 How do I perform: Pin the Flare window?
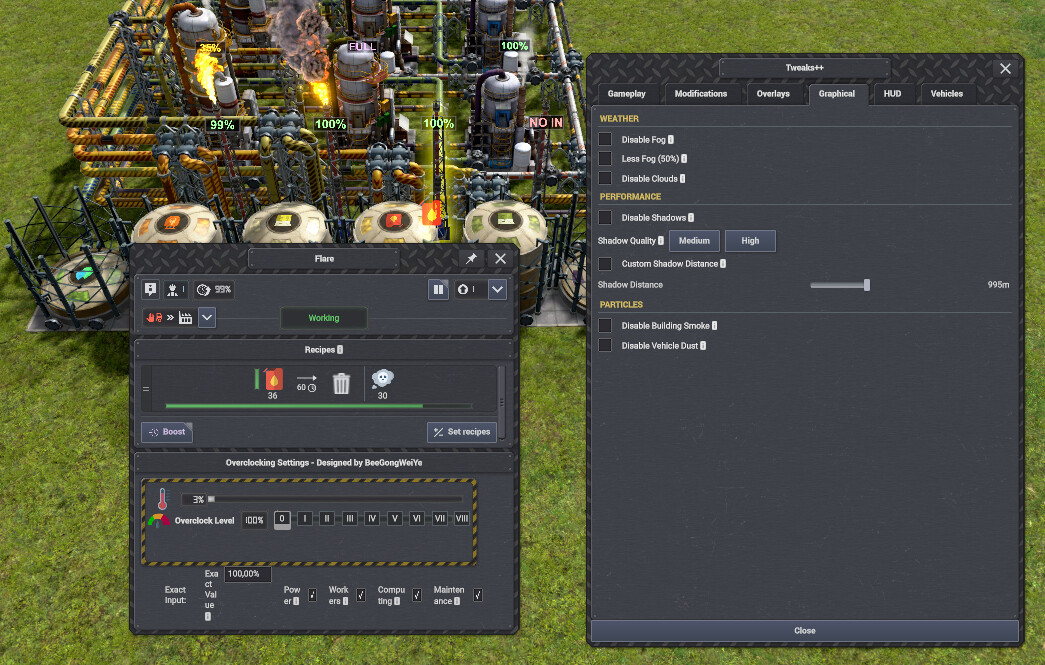[471, 259]
